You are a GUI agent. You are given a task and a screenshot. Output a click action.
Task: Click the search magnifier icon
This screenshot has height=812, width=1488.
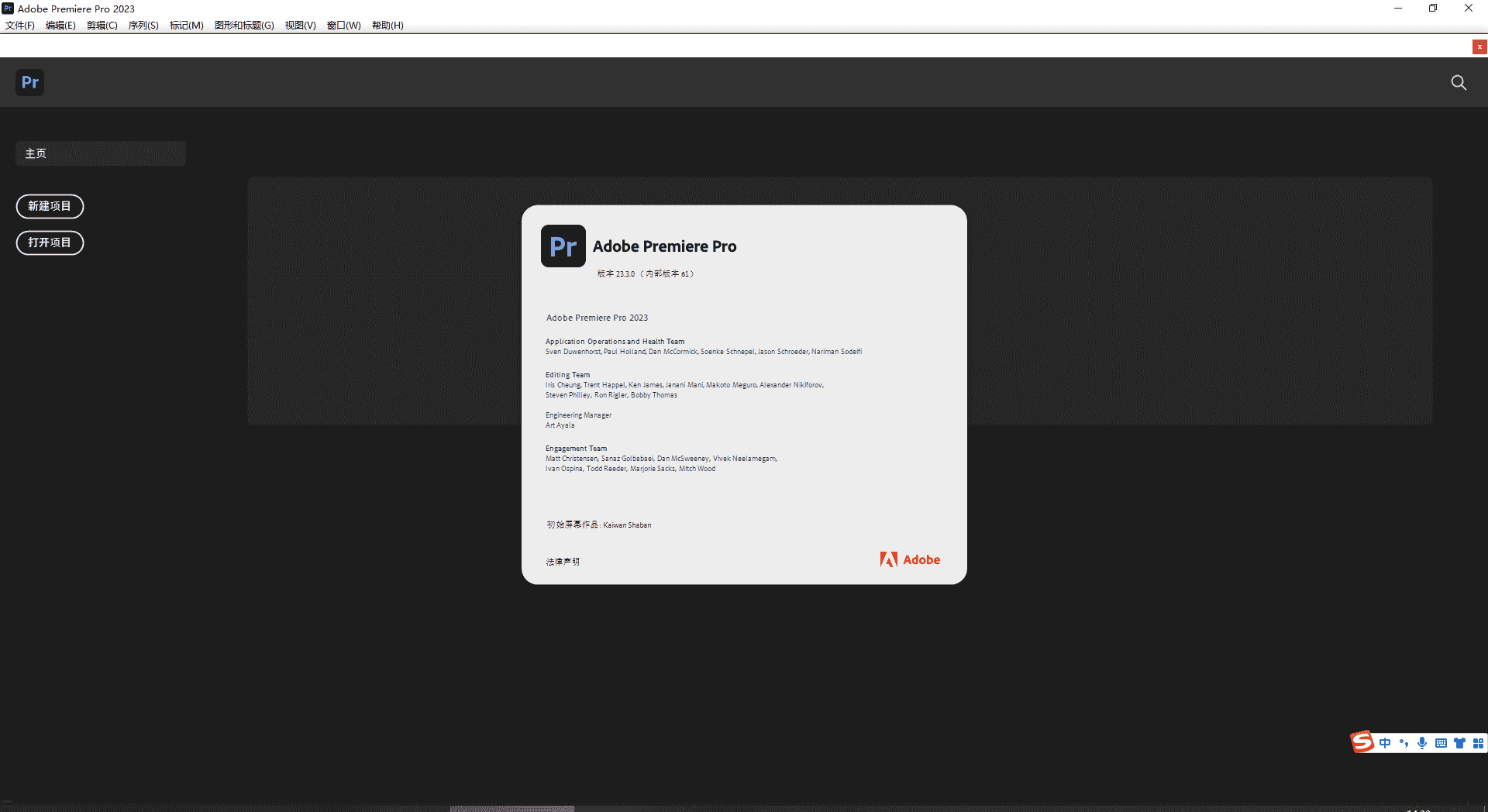pos(1459,83)
